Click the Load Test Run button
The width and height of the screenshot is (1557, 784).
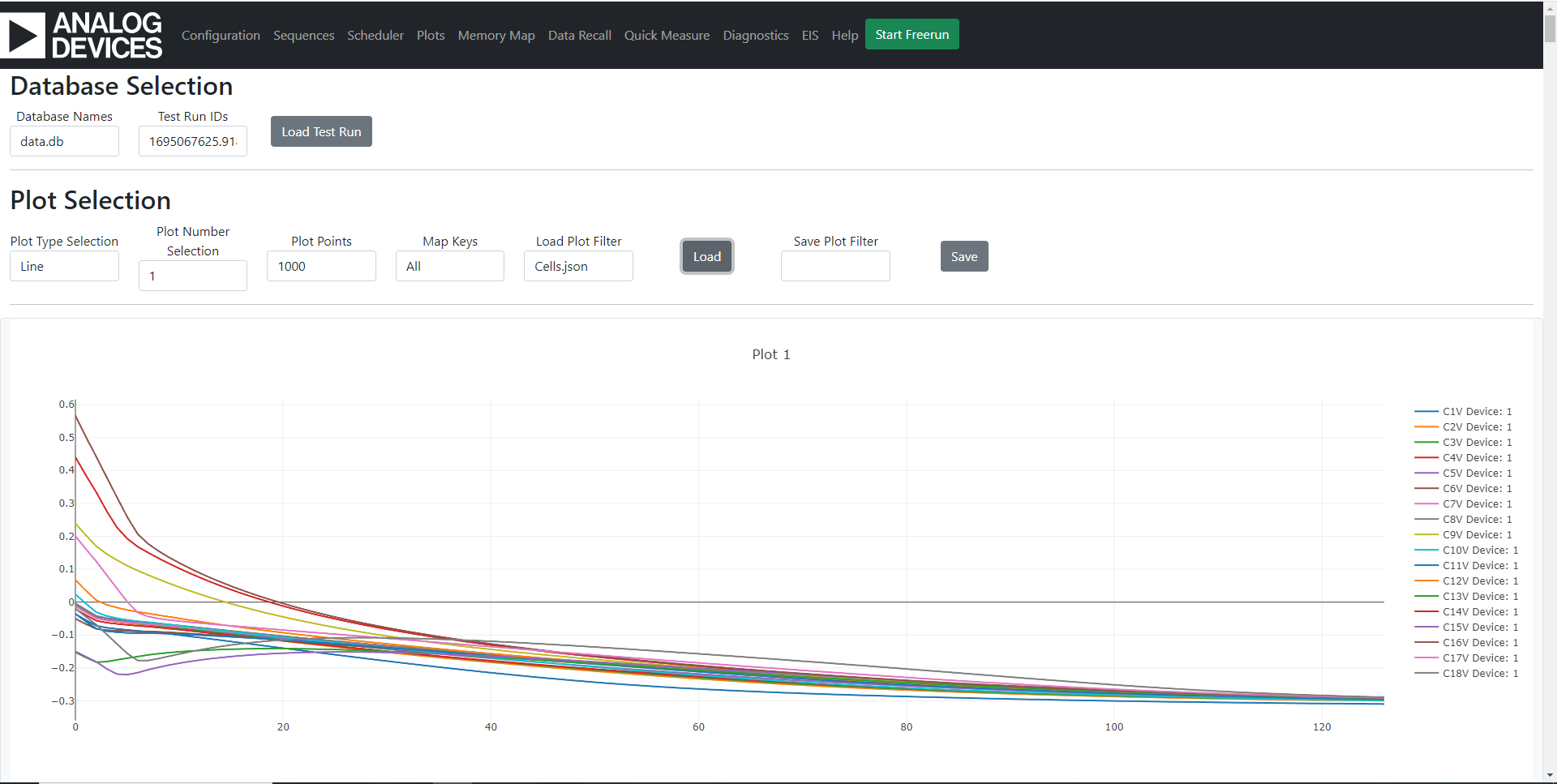tap(320, 131)
